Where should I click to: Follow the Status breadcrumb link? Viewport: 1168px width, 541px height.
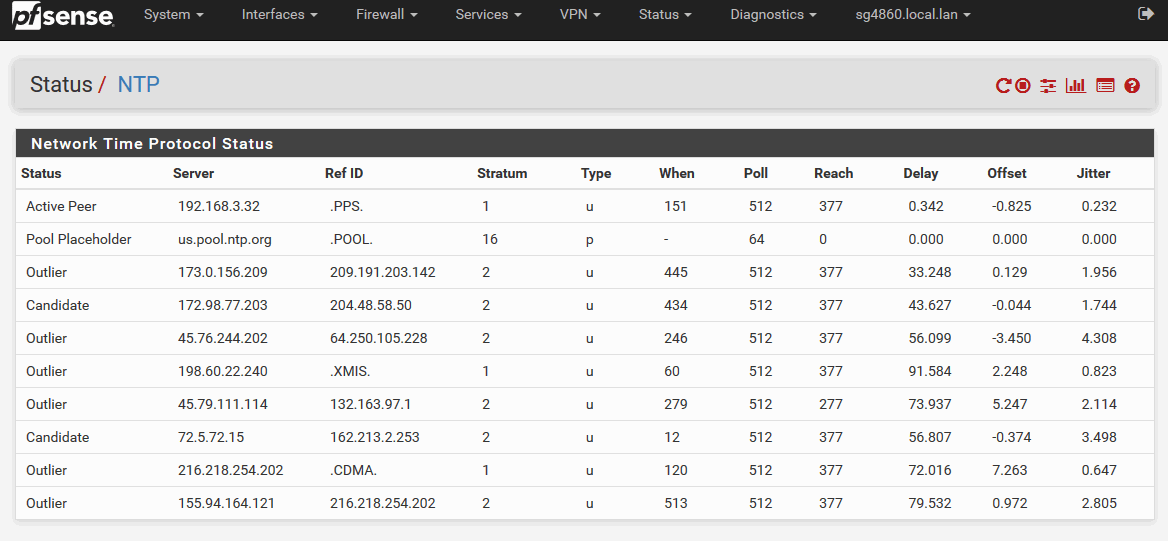(x=61, y=84)
